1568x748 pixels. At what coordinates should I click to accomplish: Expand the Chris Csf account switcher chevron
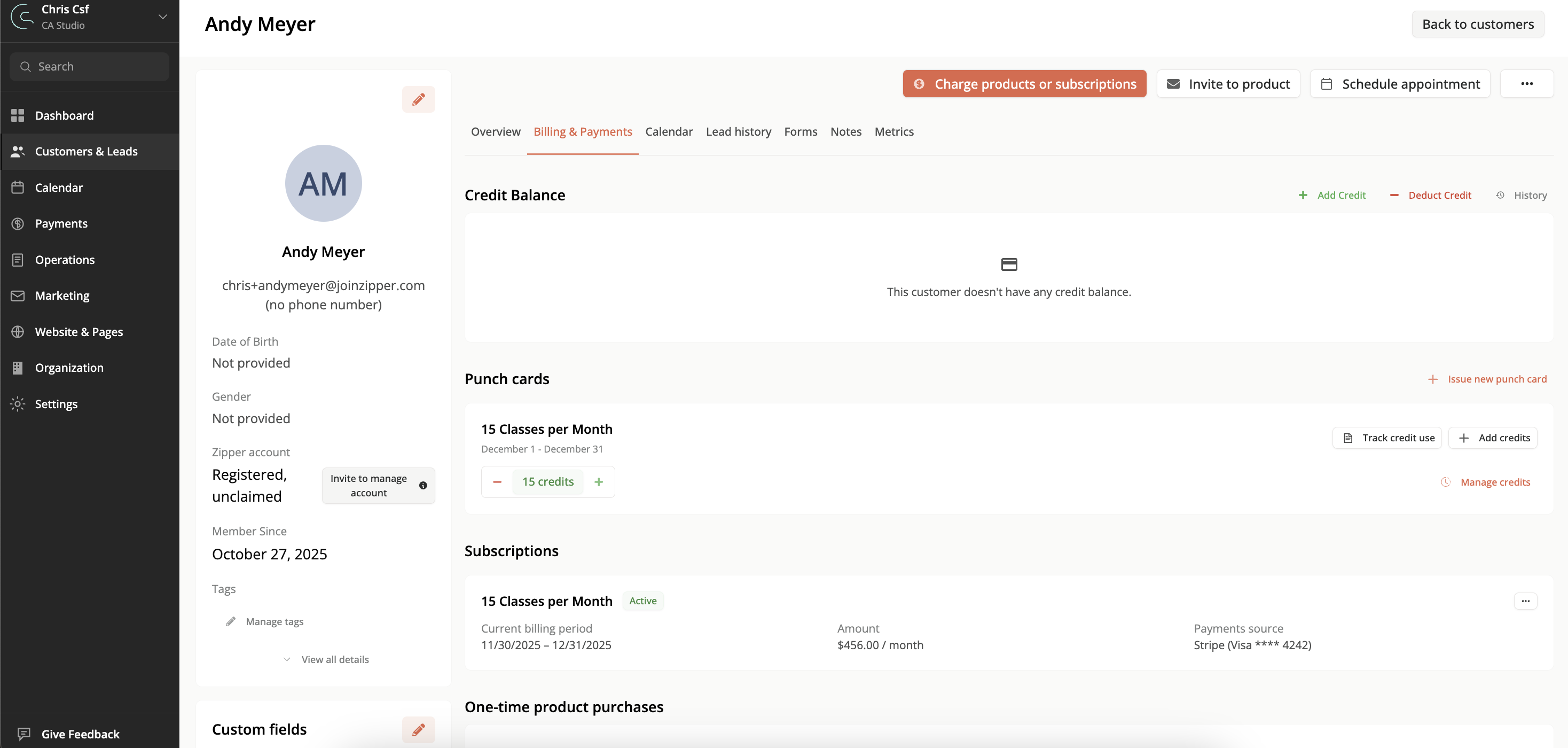(162, 17)
